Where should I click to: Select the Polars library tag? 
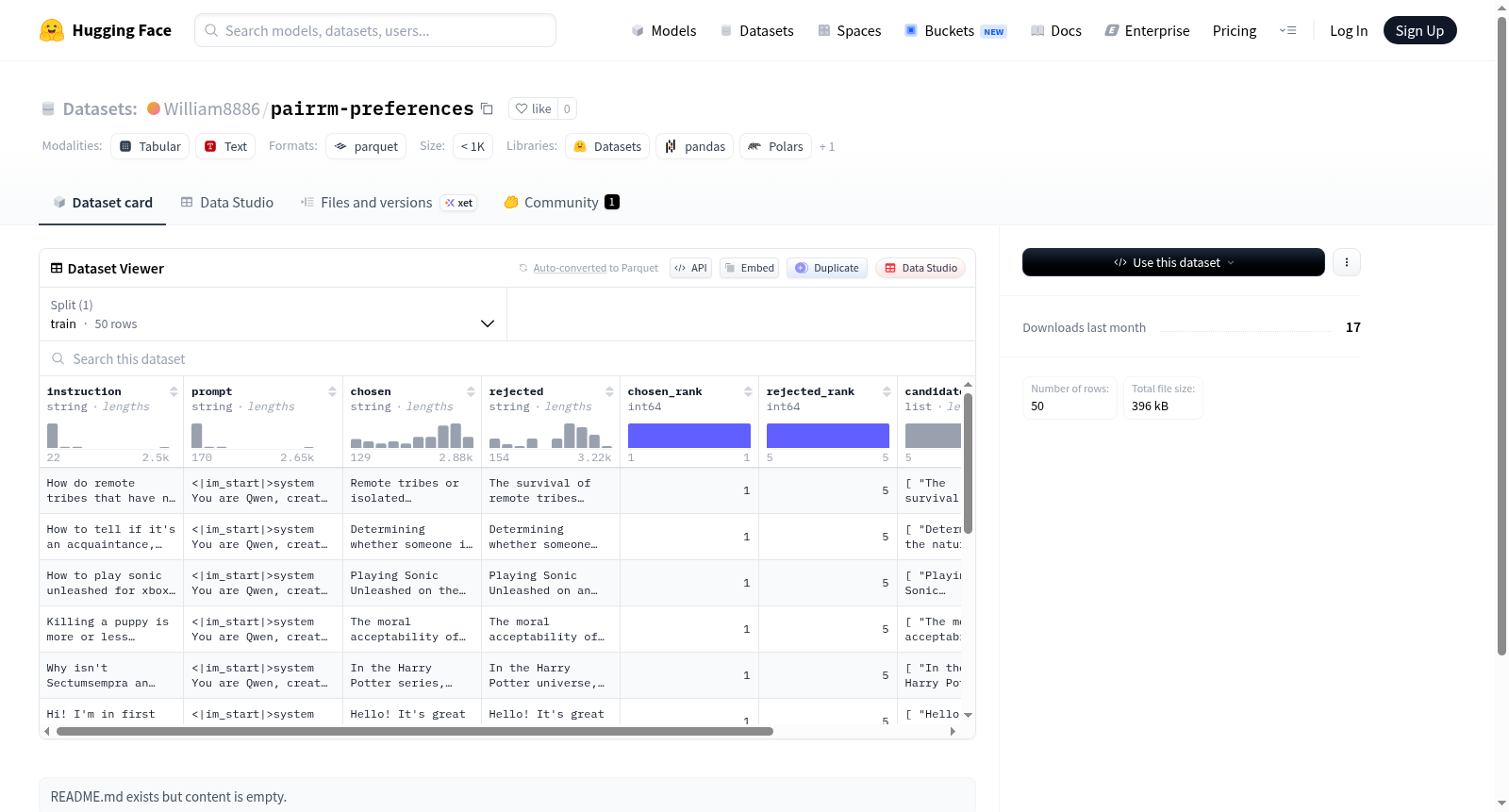tap(775, 146)
